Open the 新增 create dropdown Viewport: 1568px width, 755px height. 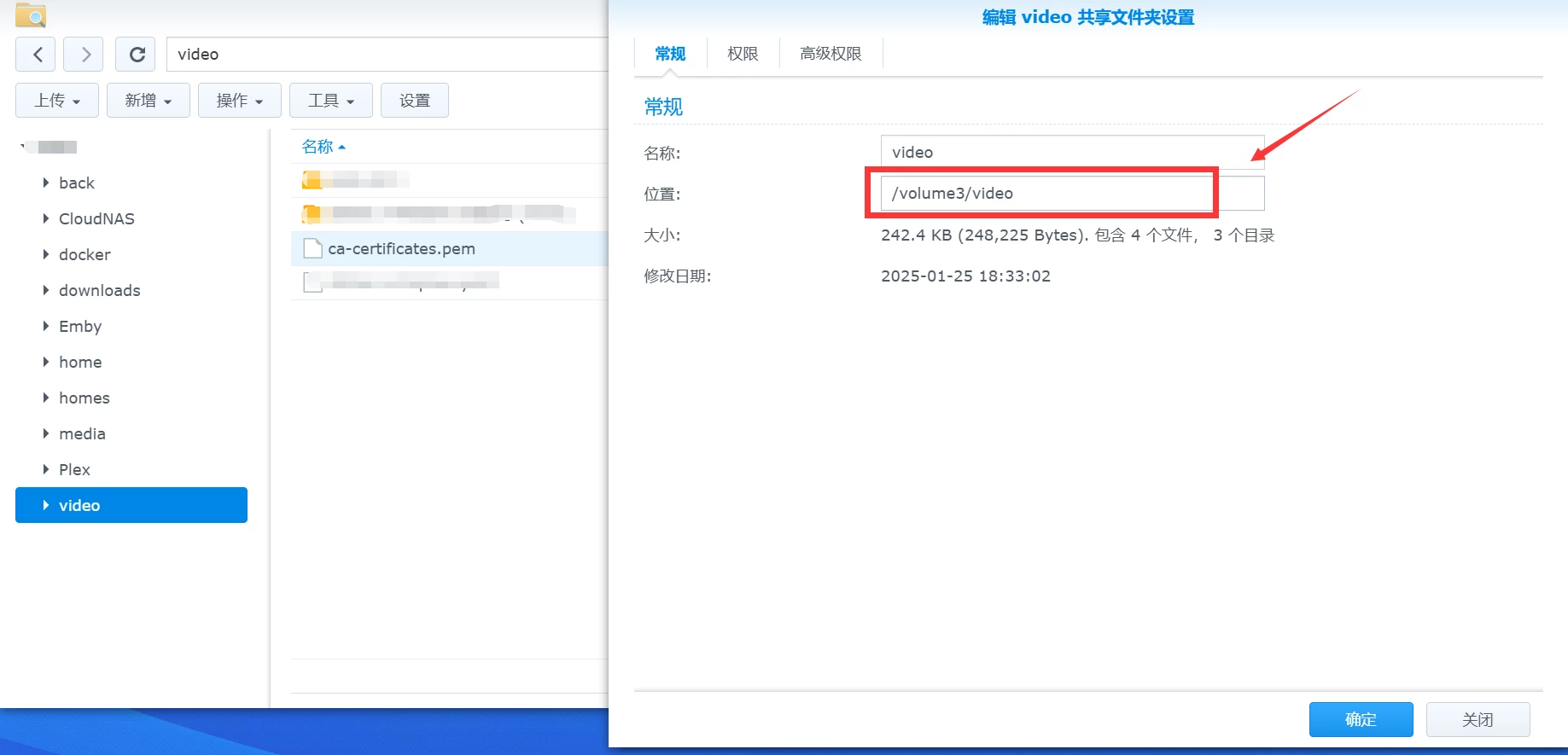tap(148, 101)
